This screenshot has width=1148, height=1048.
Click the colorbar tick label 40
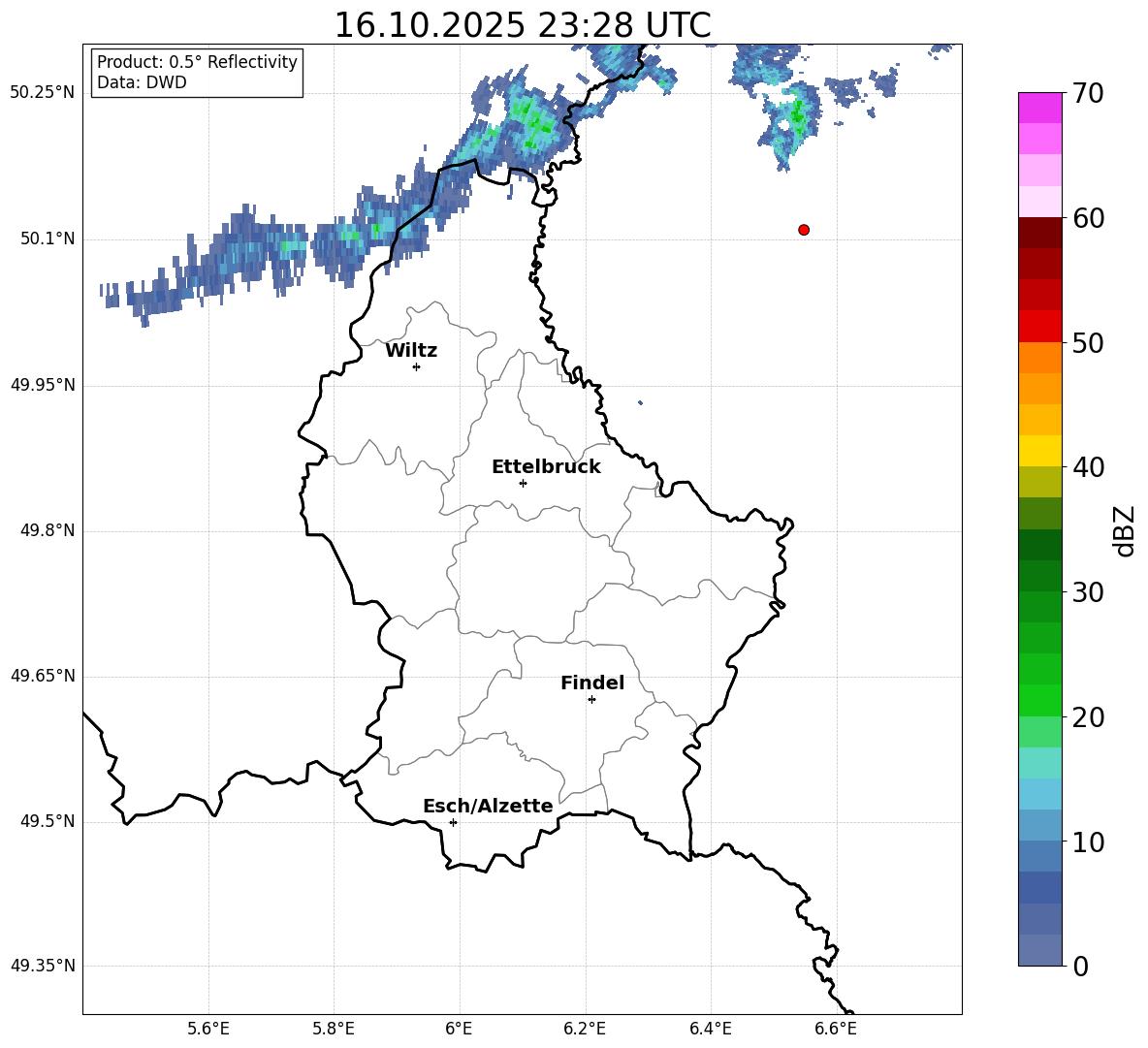1088,467
